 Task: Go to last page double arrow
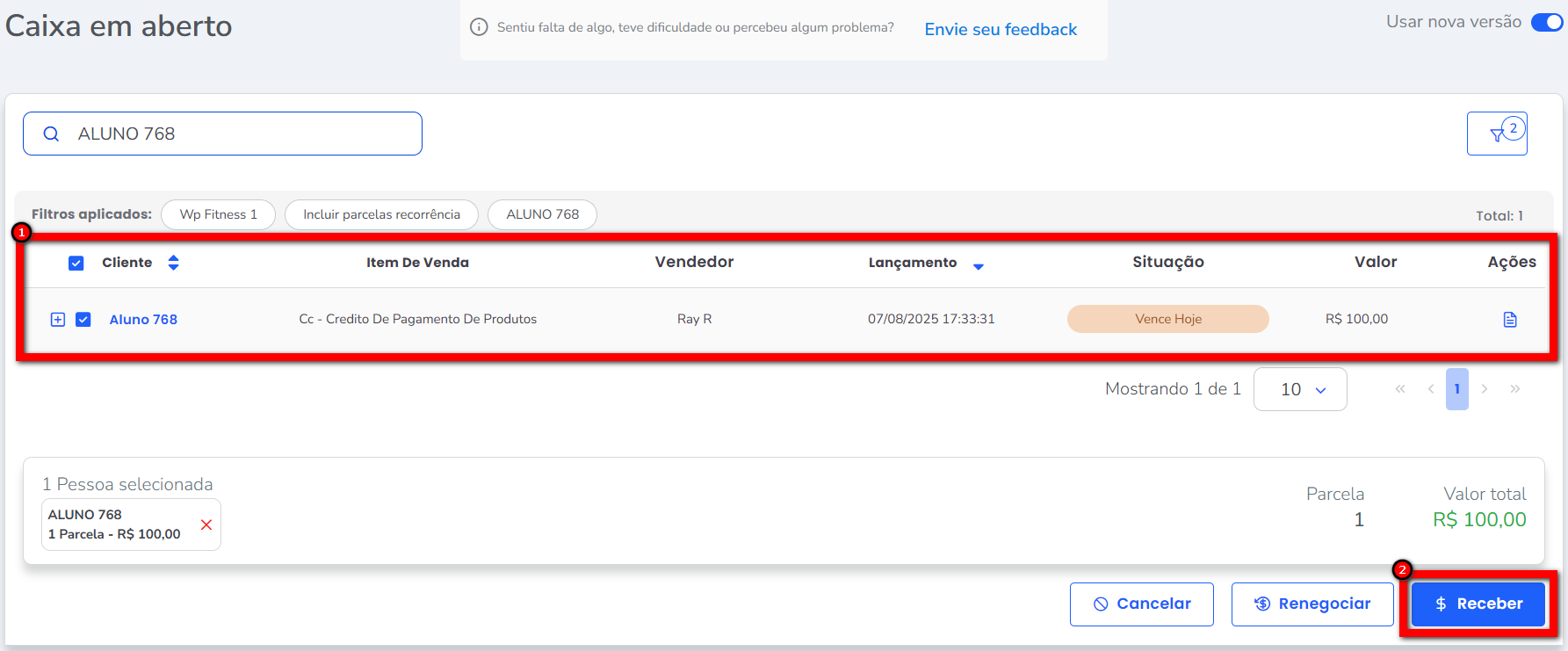pos(1515,389)
